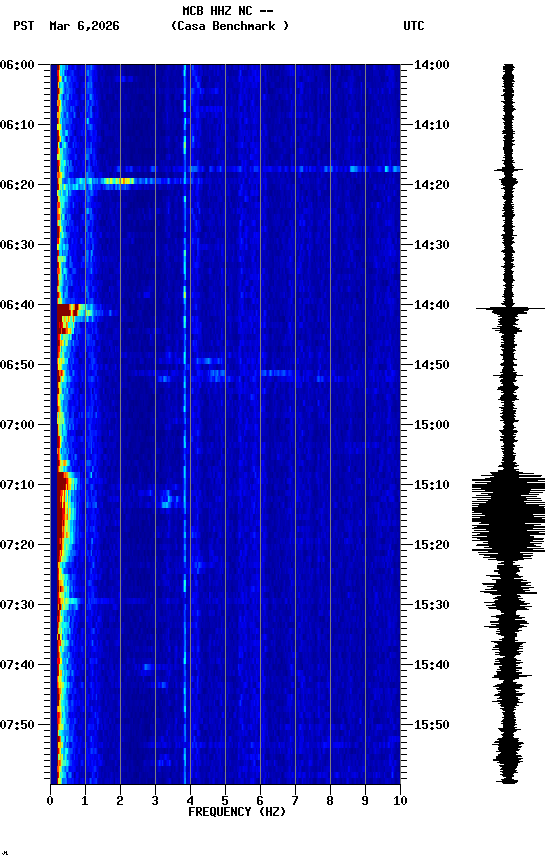Click the frequency axis tick label 9

click(x=365, y=801)
